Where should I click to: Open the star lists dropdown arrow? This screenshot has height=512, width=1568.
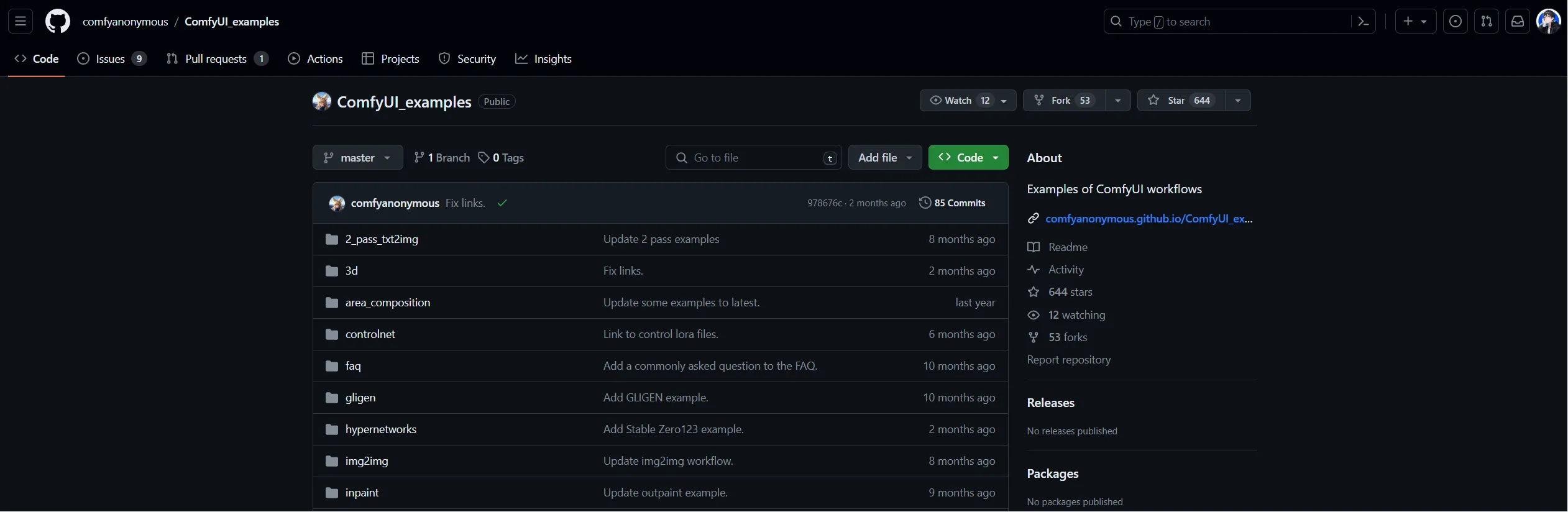coord(1237,101)
